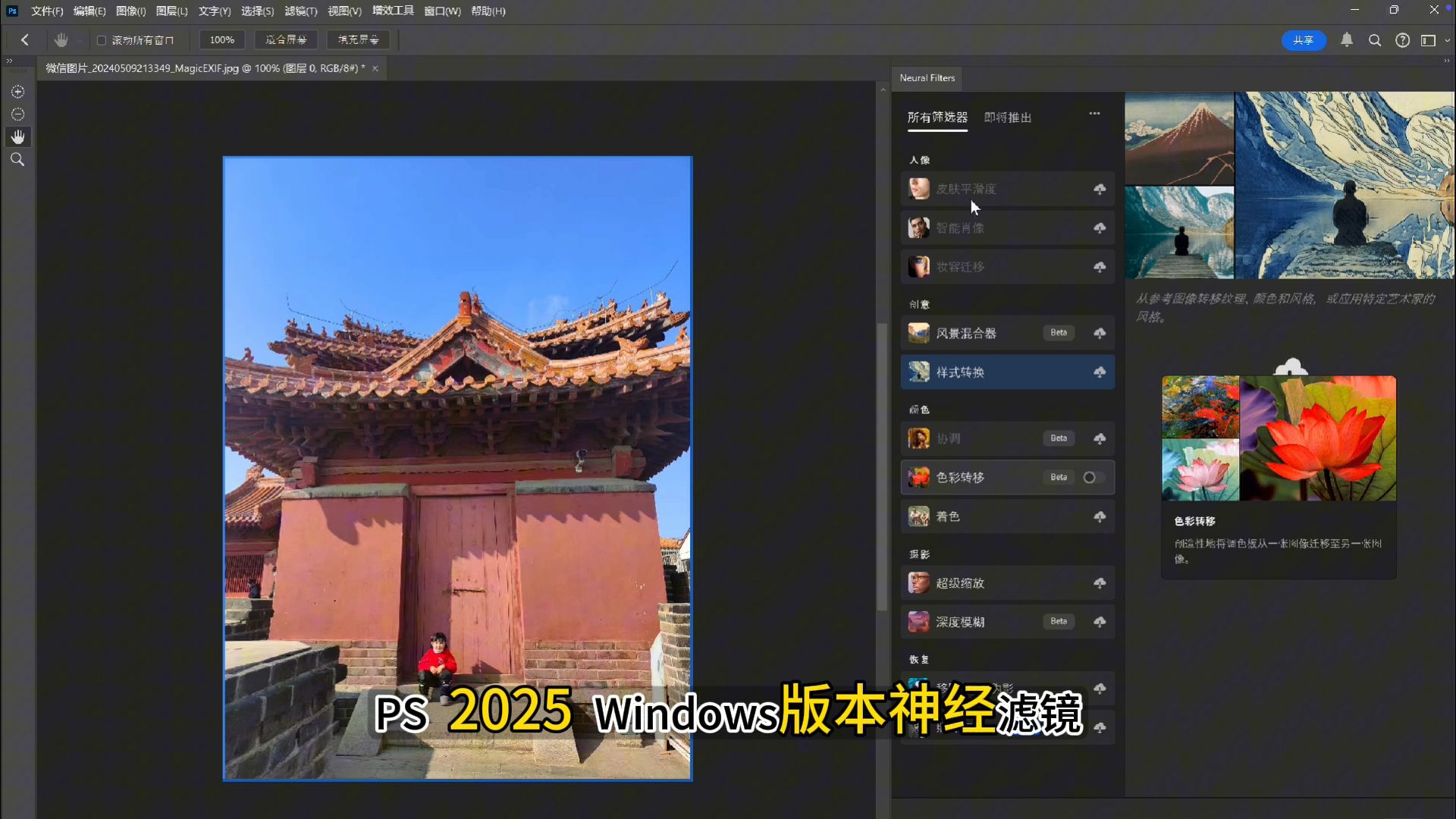The width and height of the screenshot is (1456, 819).
Task: Select the Zoom magnifier tool
Action: pyautogui.click(x=17, y=160)
